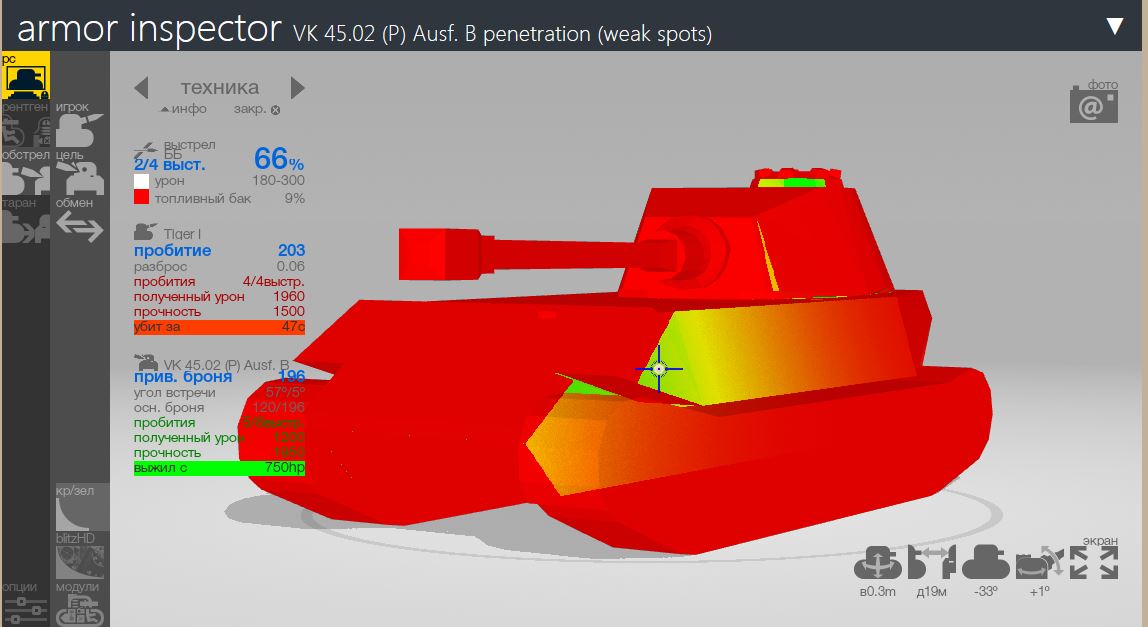
Task: Click the red топливный бак swatch
Action: [x=141, y=197]
